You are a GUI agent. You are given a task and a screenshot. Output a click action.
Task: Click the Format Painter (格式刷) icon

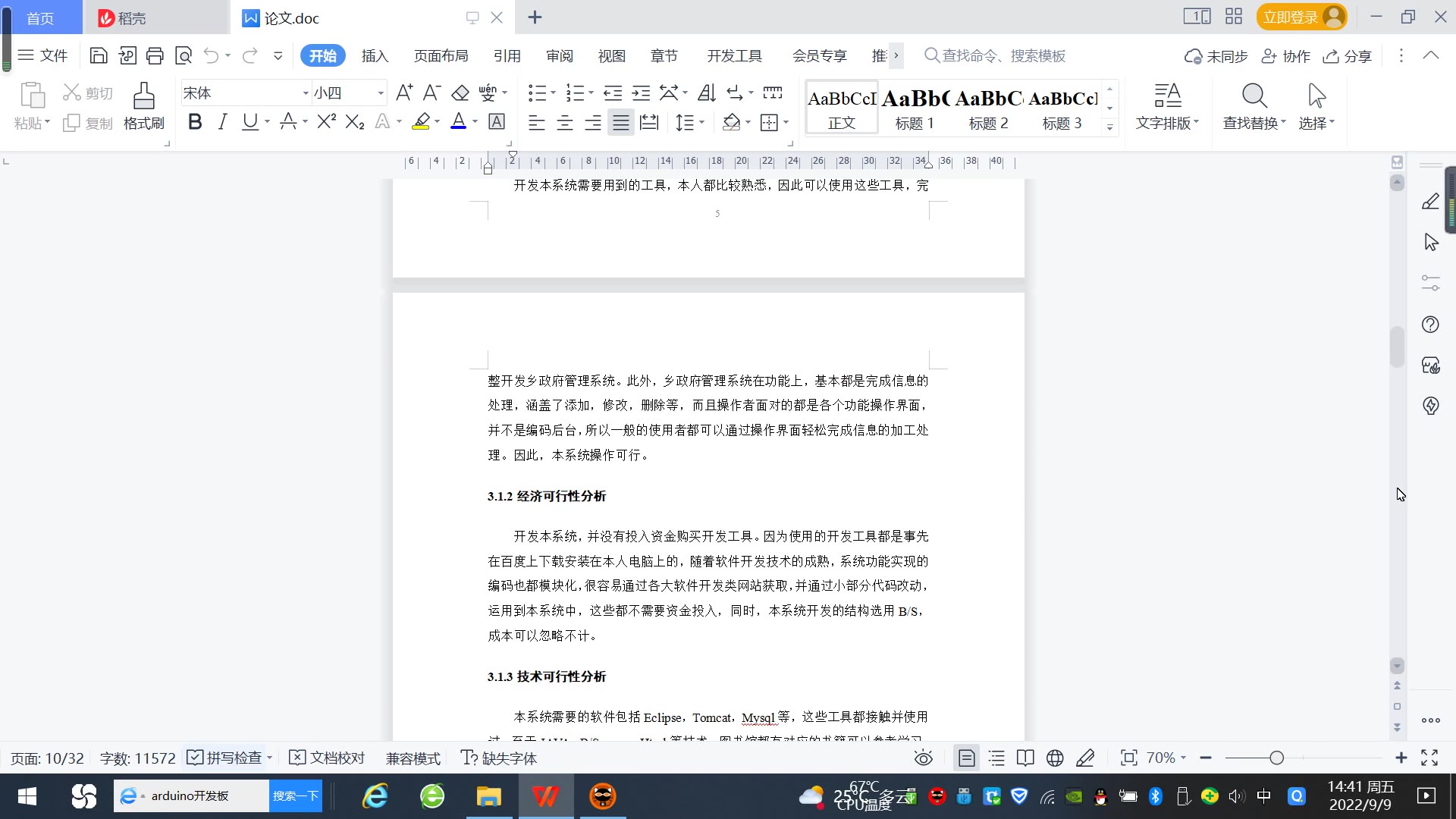[143, 106]
